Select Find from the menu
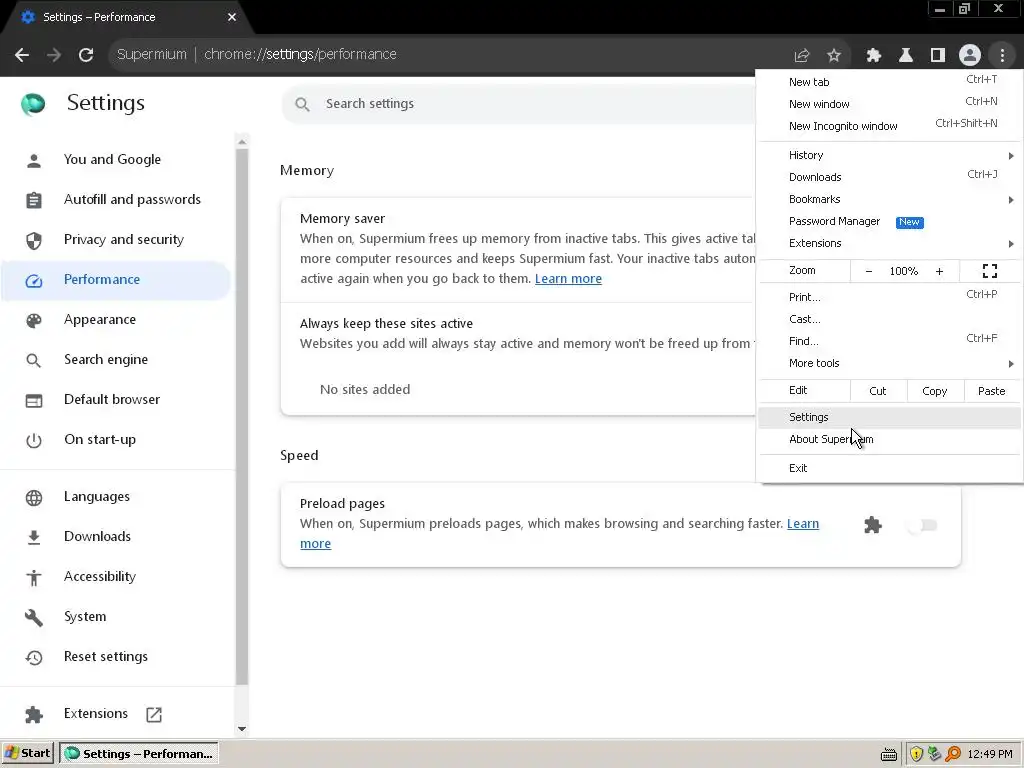1024x768 pixels. [x=889, y=341]
